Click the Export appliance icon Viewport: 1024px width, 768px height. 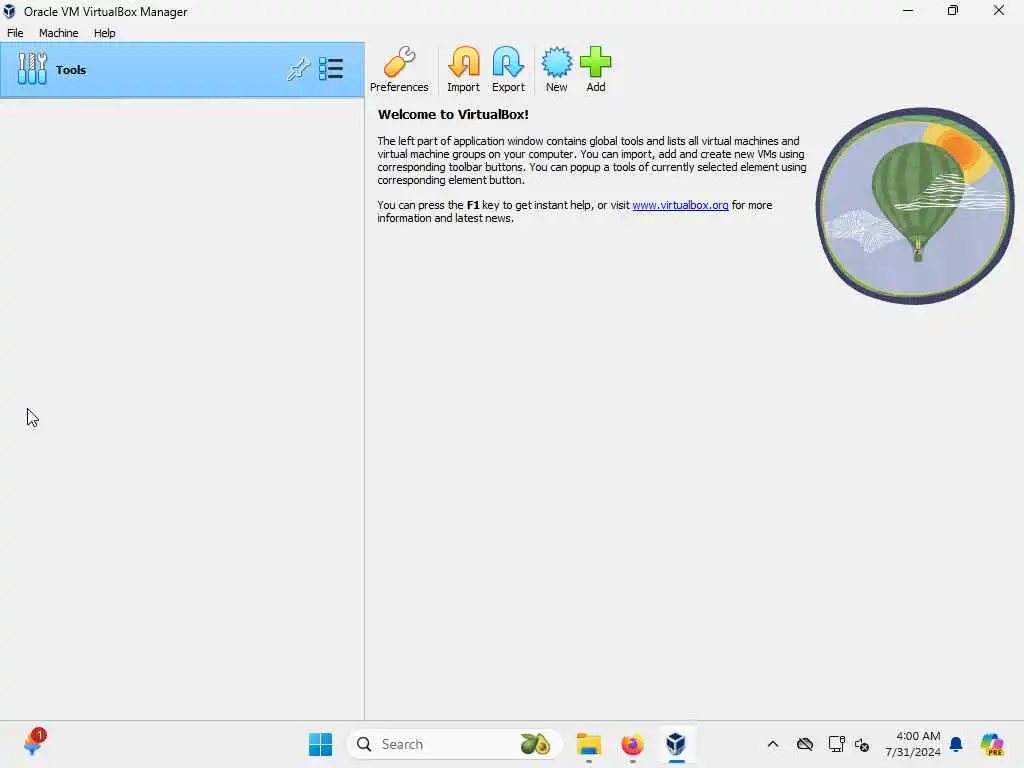[x=508, y=69]
